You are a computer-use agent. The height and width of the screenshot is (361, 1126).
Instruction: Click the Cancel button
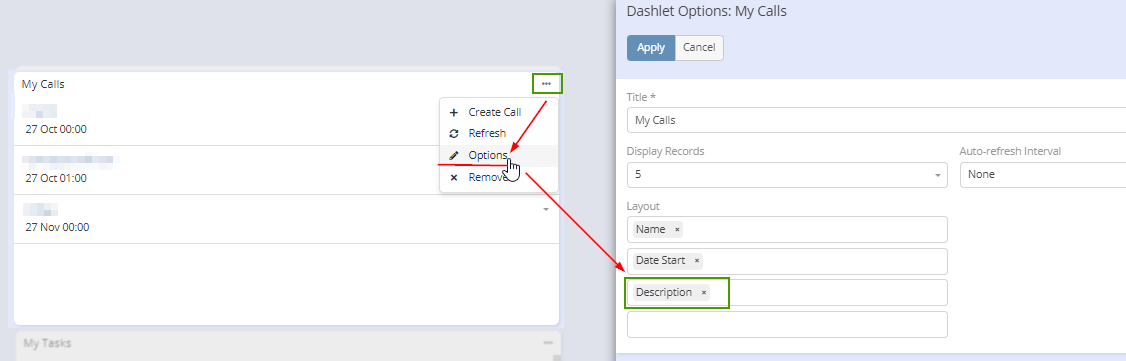[x=699, y=47]
